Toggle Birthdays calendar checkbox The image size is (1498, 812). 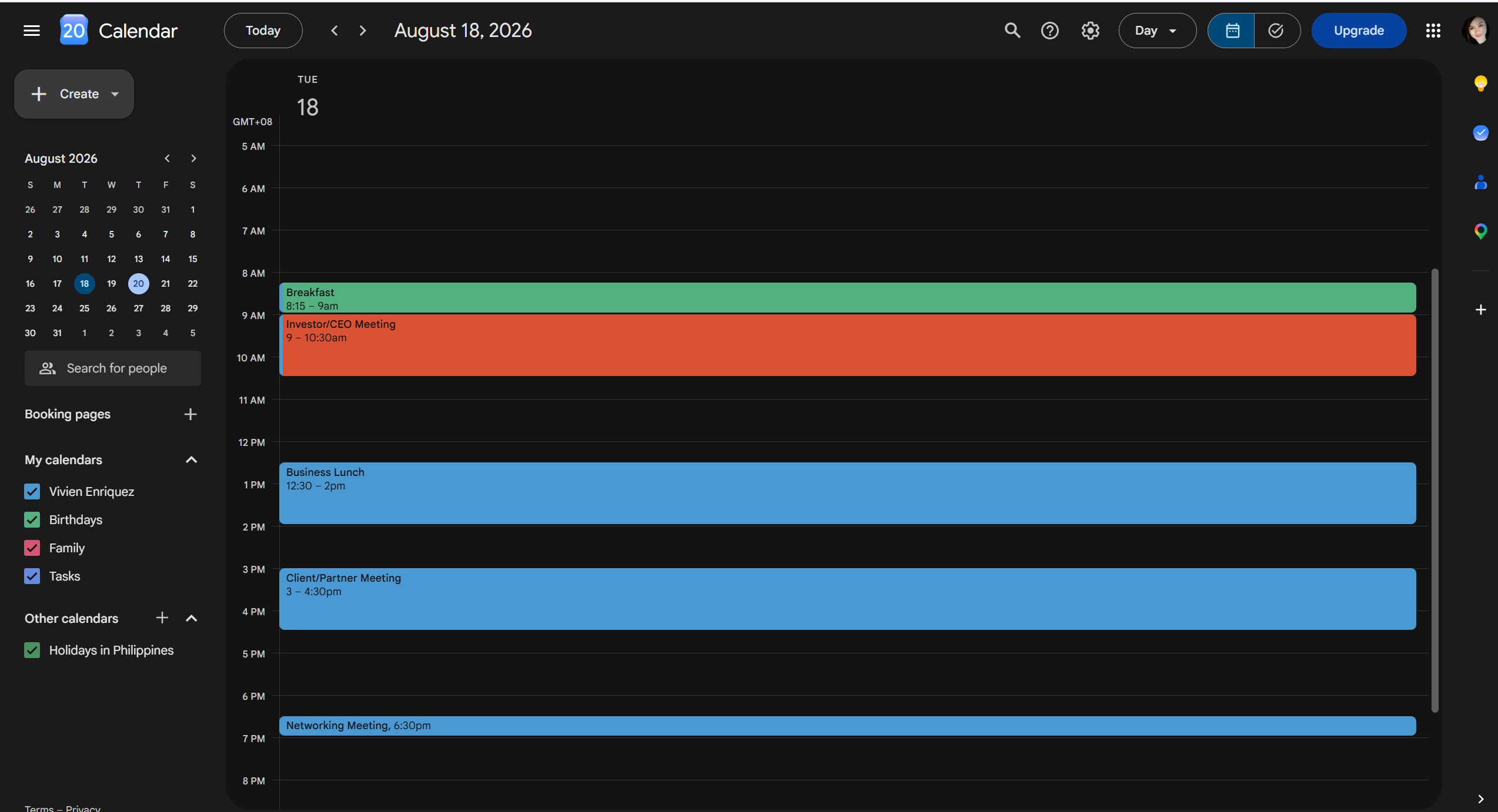click(32, 520)
